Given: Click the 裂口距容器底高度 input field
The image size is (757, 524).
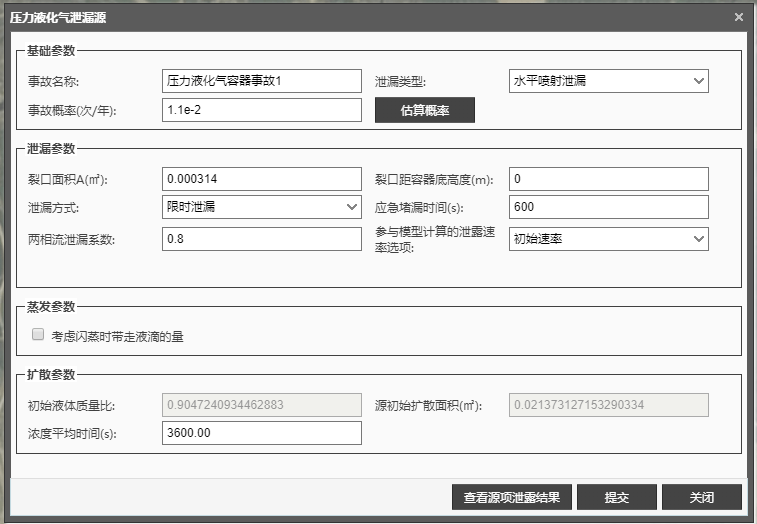Looking at the screenshot, I should 608,179.
